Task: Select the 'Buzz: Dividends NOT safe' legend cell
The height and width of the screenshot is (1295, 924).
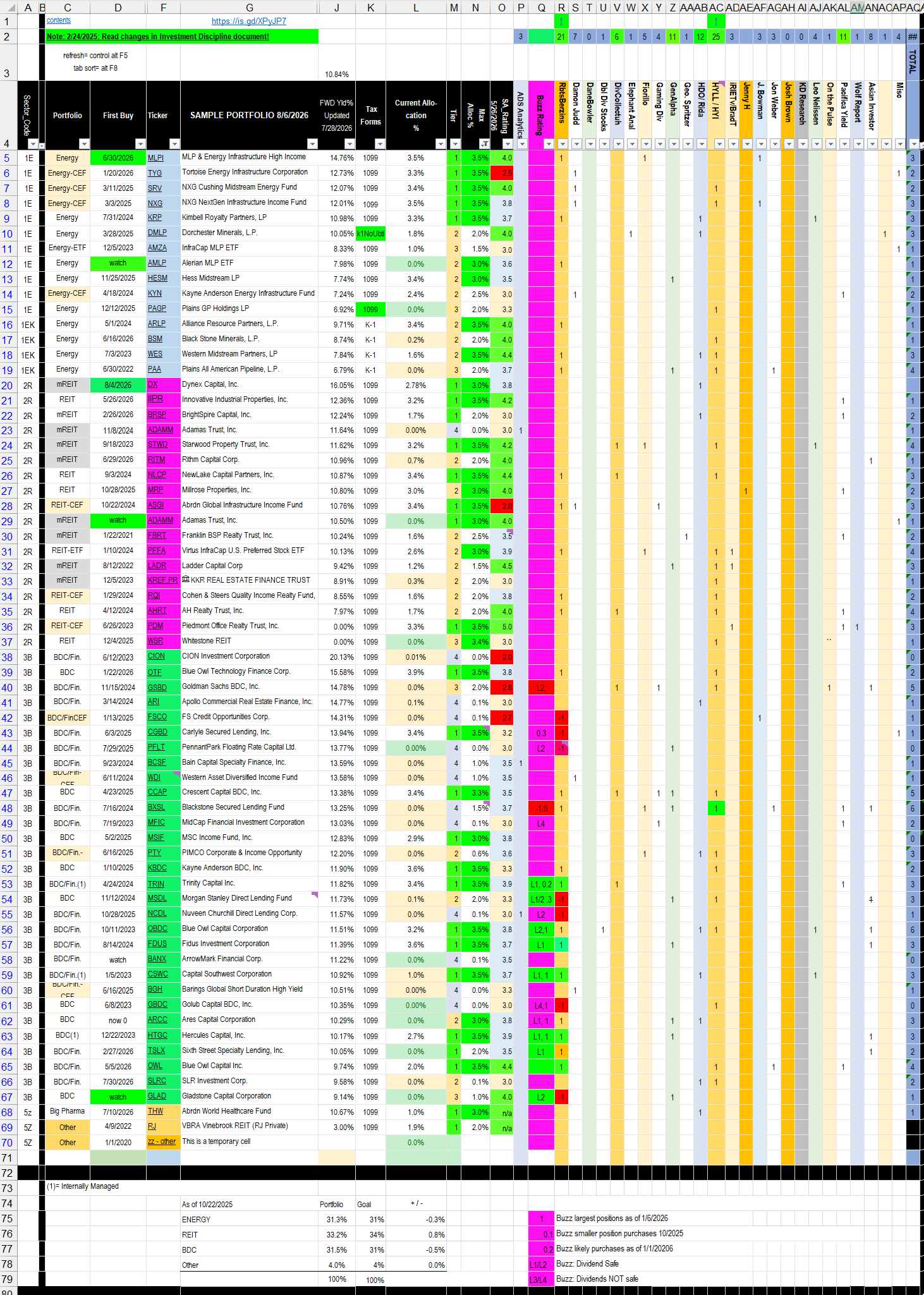Action: (x=597, y=1279)
